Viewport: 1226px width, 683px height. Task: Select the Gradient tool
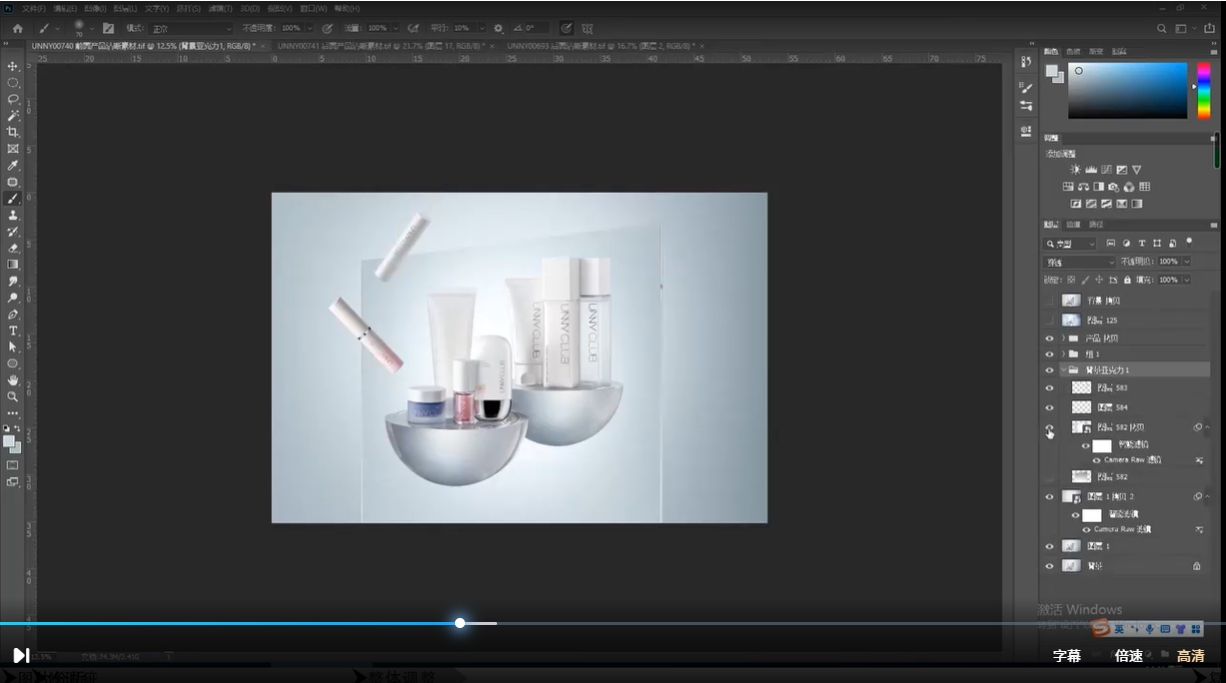pos(13,264)
